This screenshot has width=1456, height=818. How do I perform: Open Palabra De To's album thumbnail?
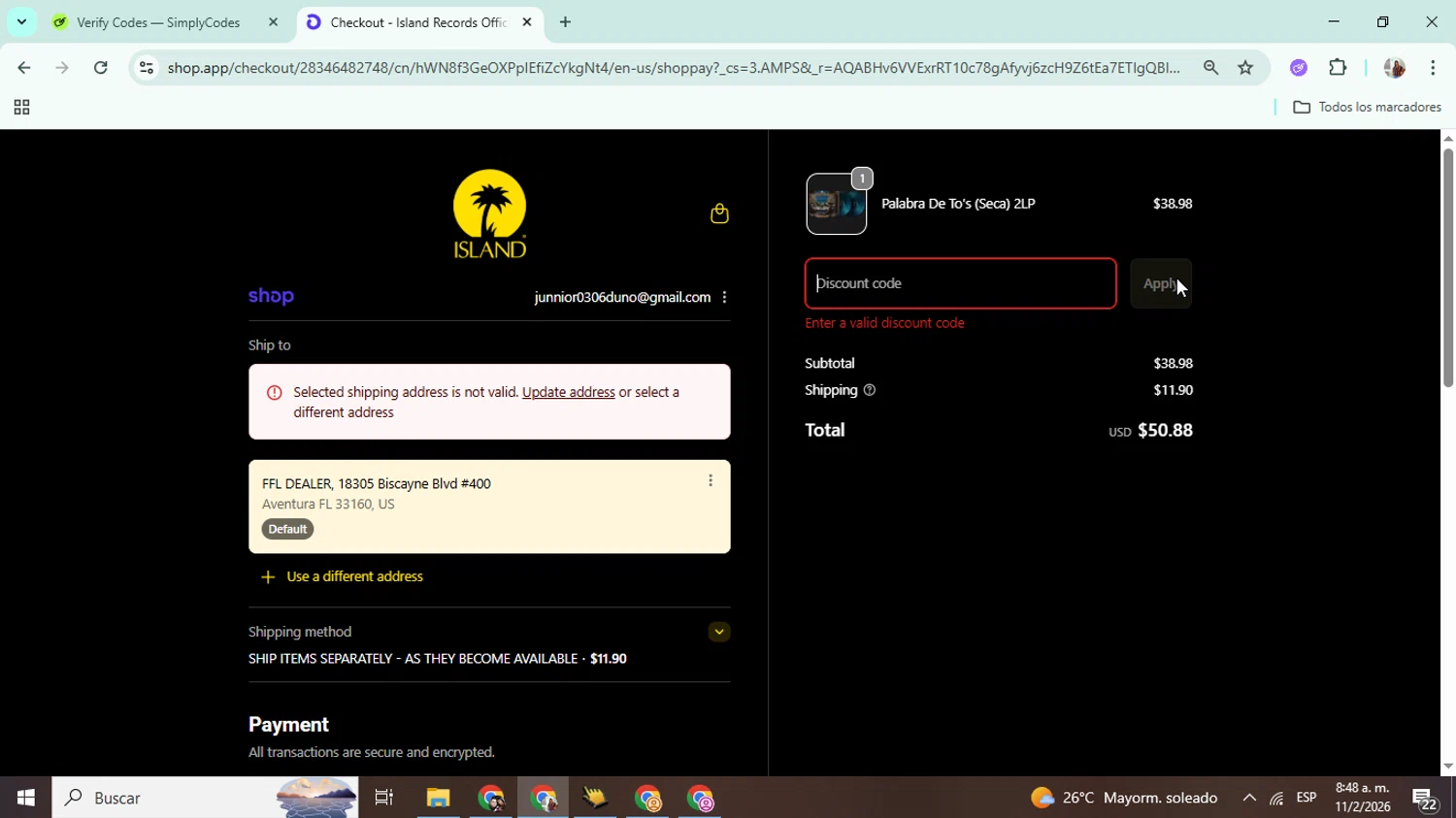coord(837,204)
